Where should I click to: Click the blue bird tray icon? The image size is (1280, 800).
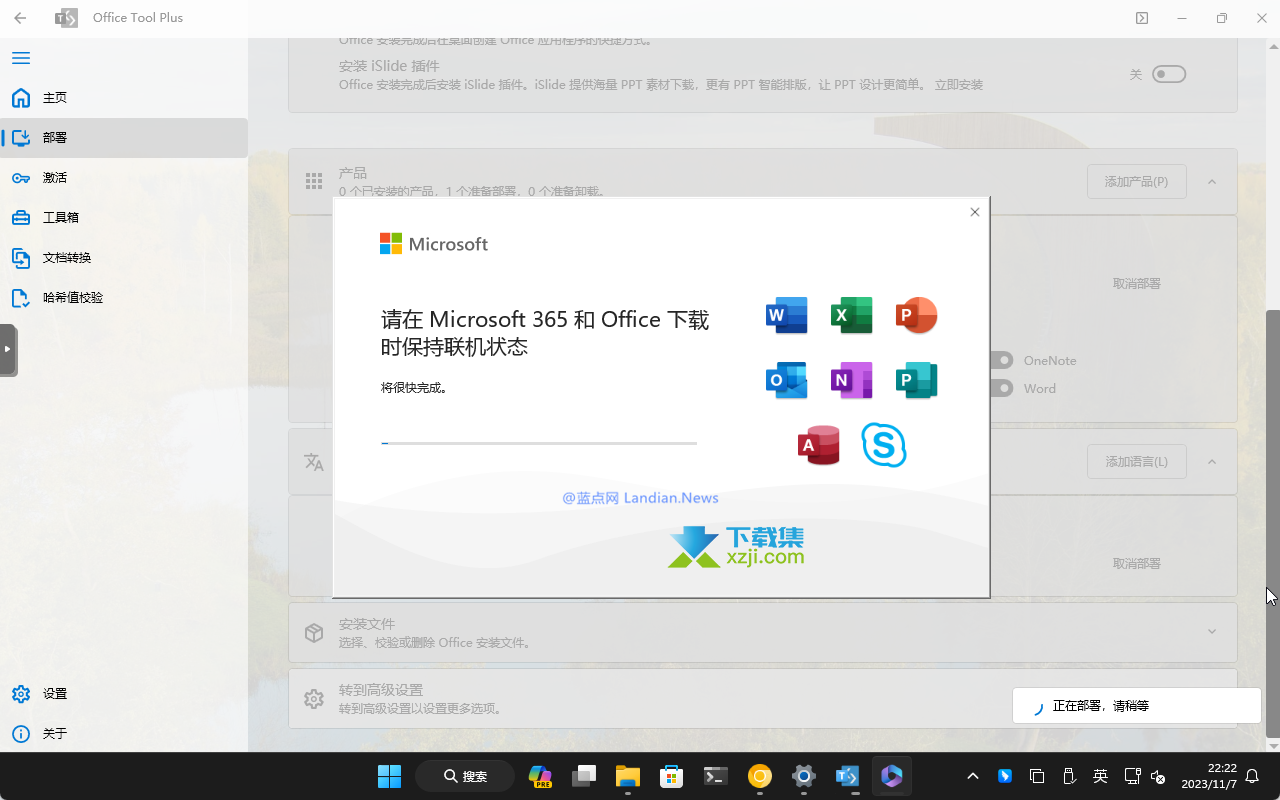(1005, 776)
